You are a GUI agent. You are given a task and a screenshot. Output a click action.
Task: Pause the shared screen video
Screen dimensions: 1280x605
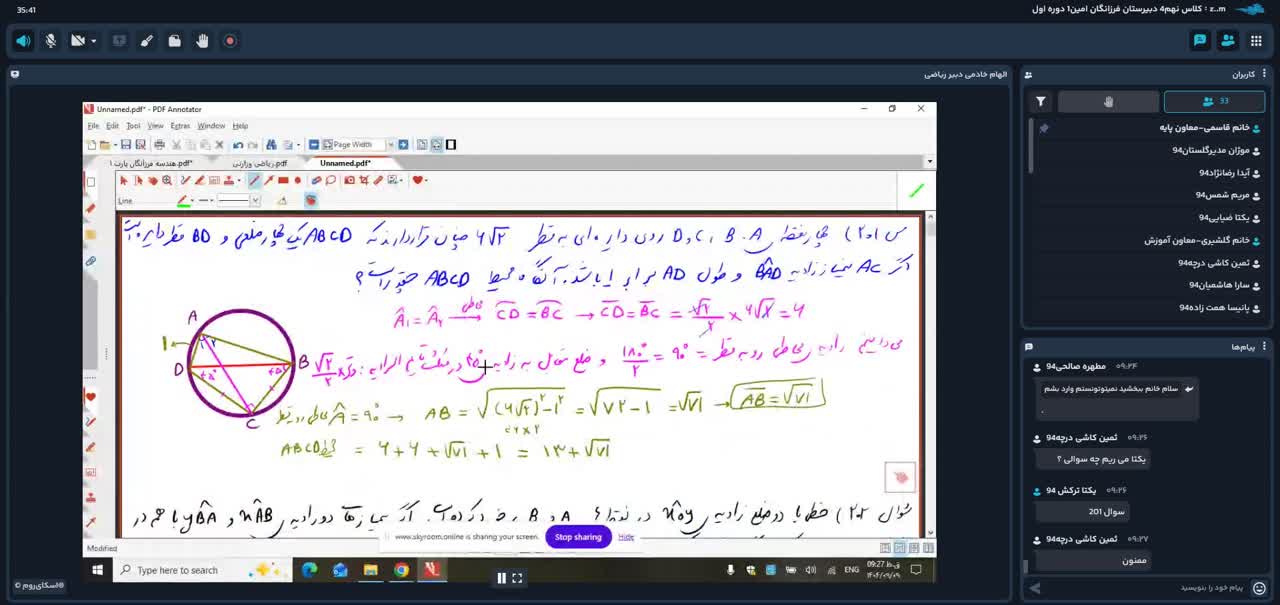click(502, 578)
